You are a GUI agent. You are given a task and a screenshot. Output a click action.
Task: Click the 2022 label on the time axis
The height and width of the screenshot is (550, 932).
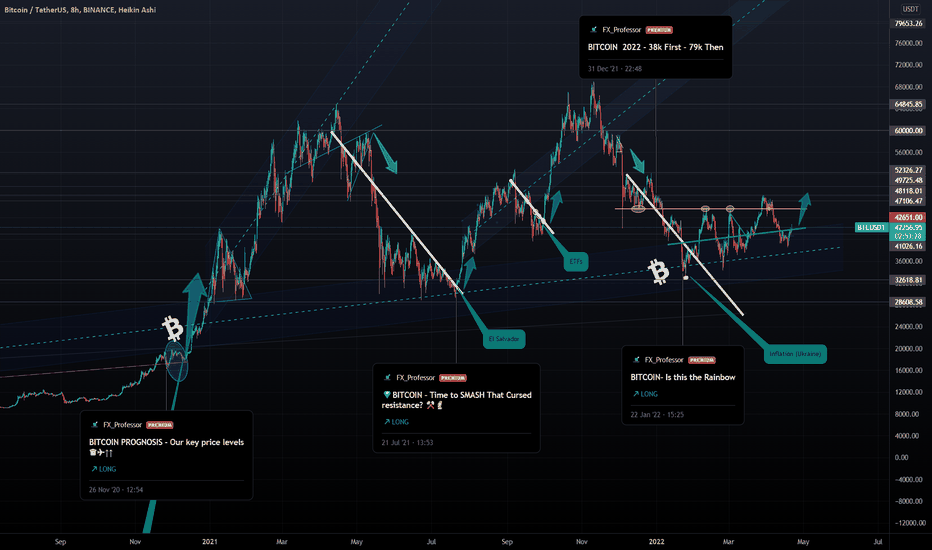tap(656, 542)
